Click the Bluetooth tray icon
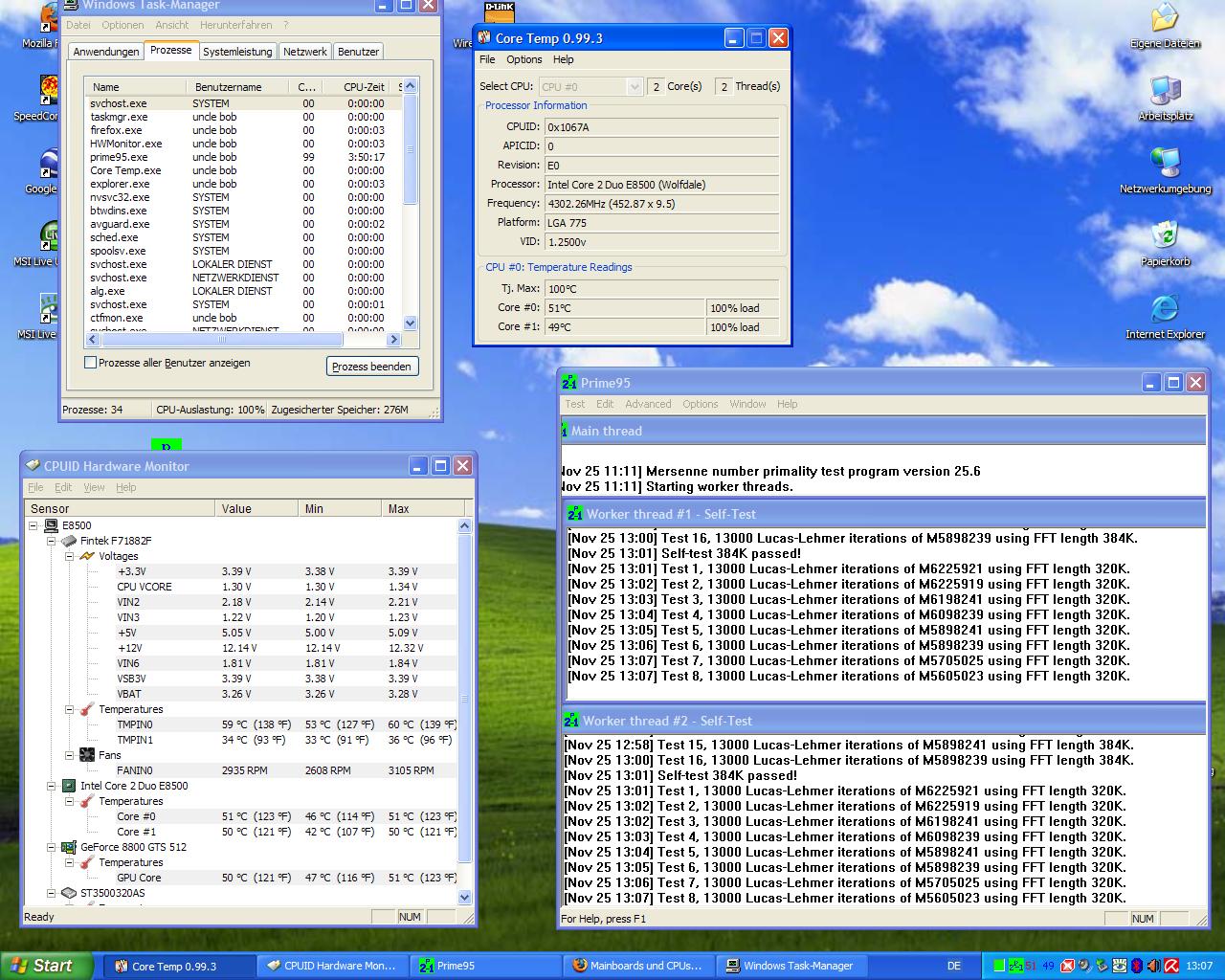This screenshot has width=1225, height=980. (x=1137, y=966)
